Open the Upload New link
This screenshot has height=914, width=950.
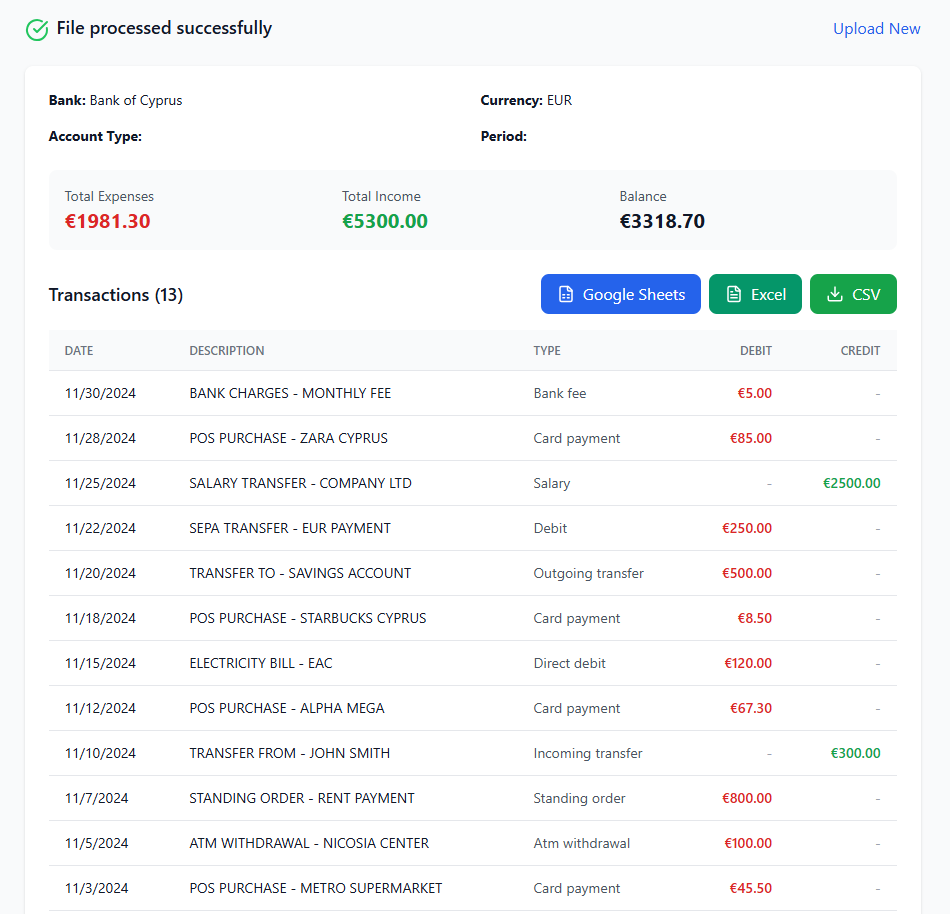pos(877,29)
